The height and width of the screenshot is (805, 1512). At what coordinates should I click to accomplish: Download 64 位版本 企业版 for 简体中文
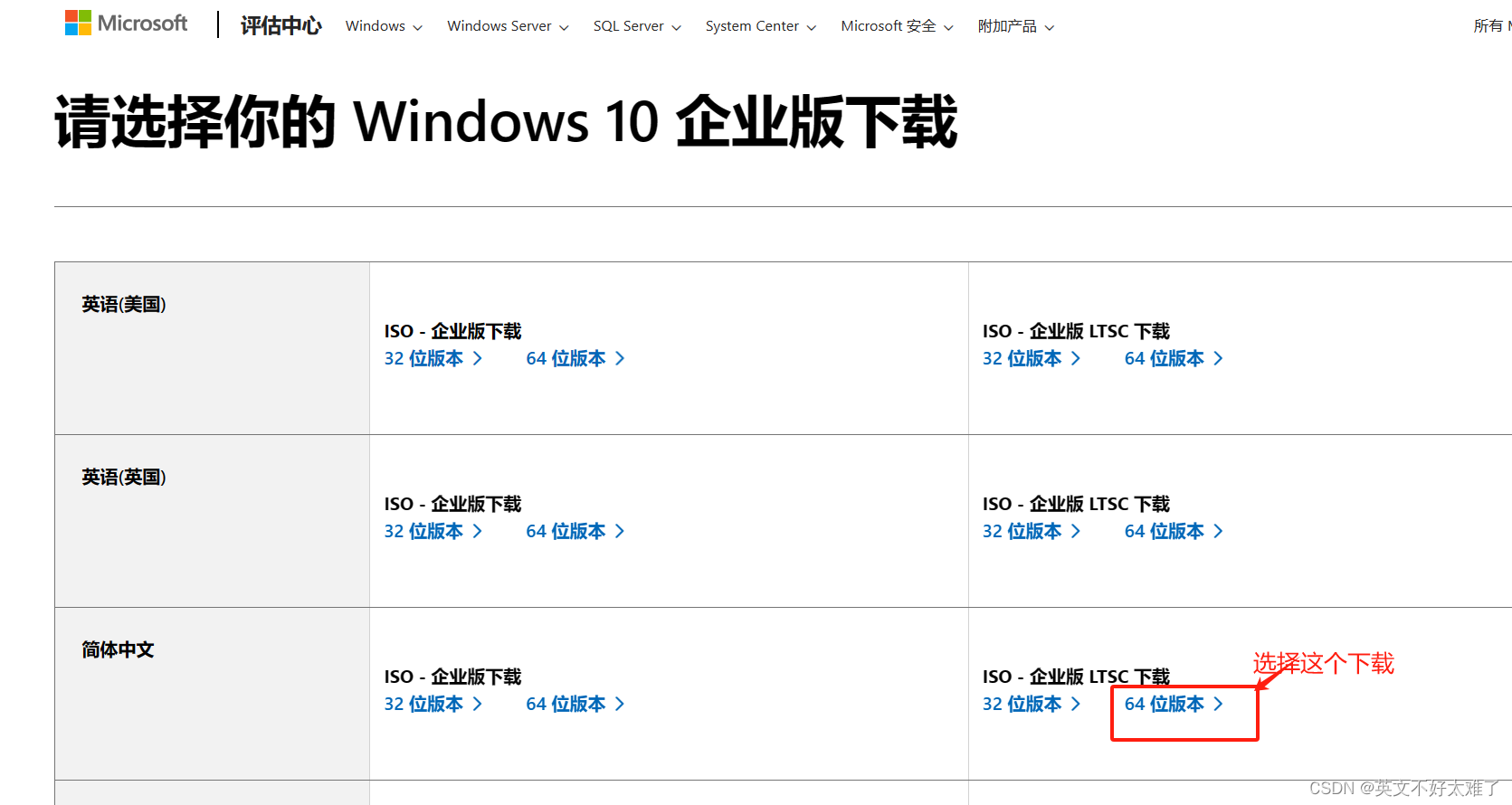(x=575, y=704)
